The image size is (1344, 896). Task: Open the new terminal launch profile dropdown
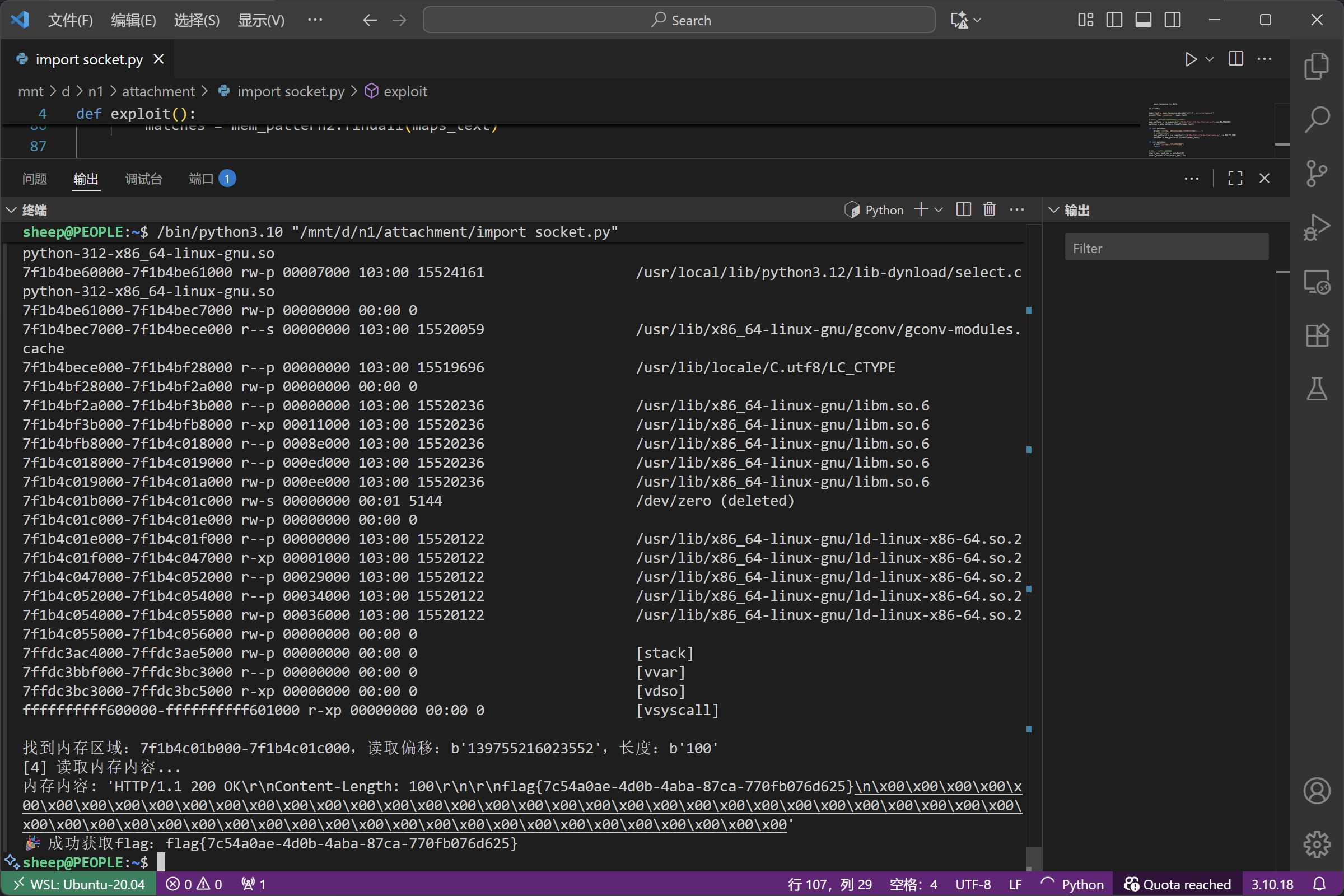(x=939, y=211)
